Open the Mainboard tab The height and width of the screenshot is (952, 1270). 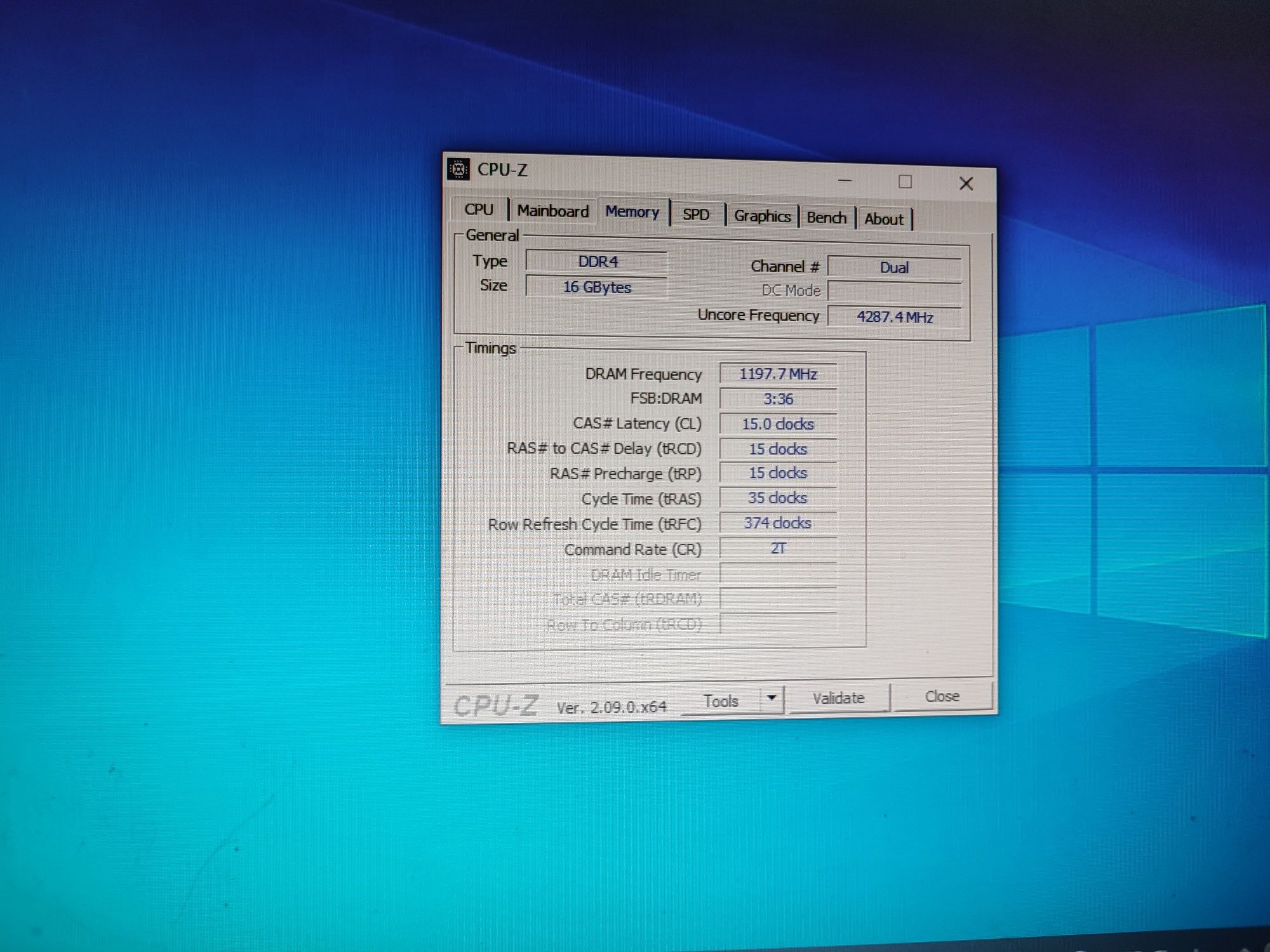[553, 211]
